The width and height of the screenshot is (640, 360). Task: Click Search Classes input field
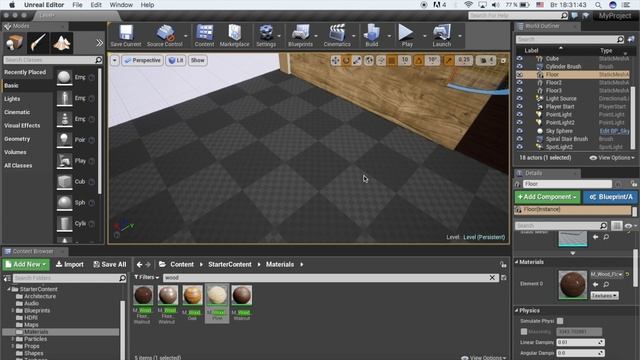(x=53, y=60)
